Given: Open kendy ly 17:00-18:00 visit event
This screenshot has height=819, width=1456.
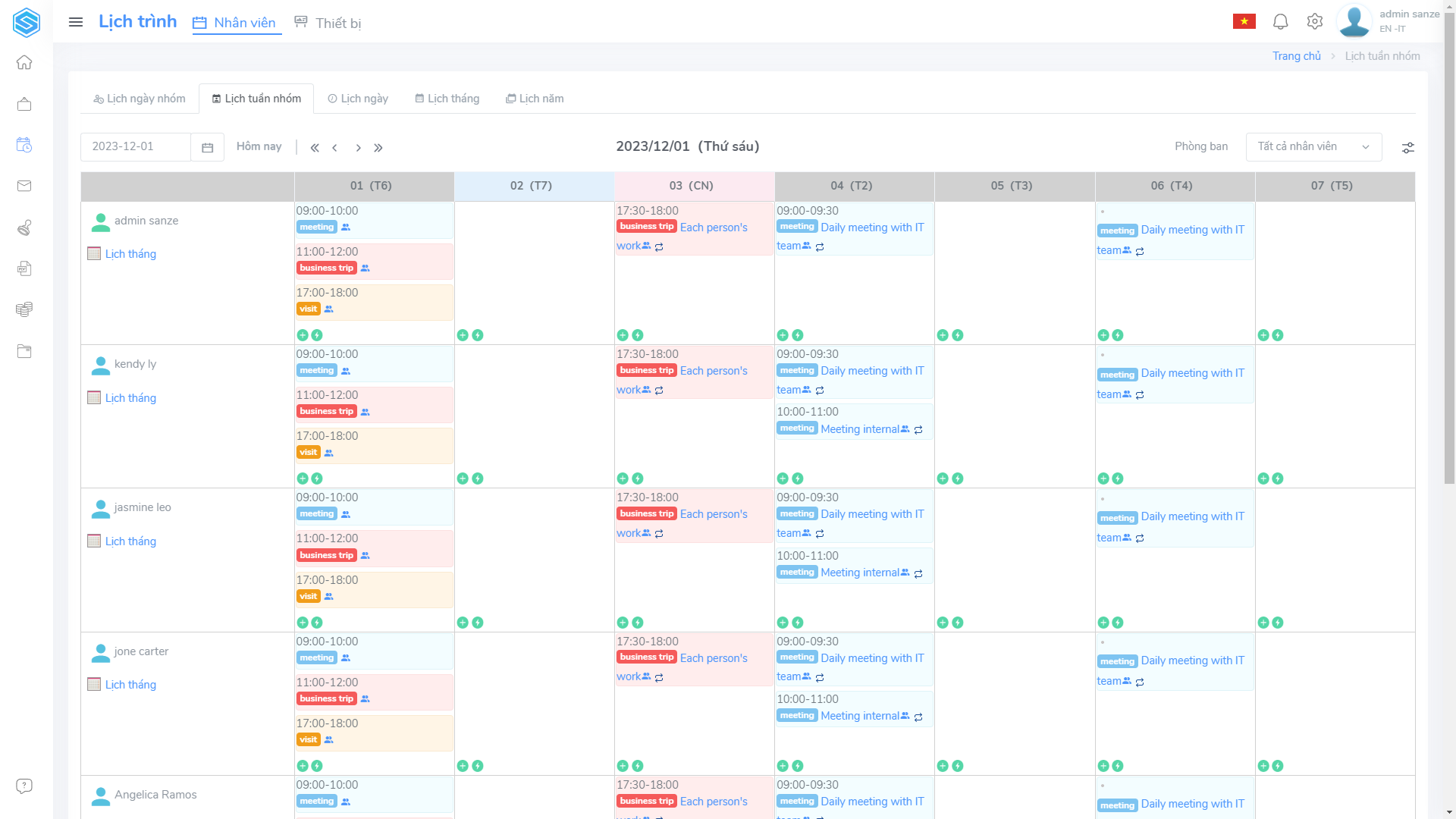Looking at the screenshot, I should (374, 445).
